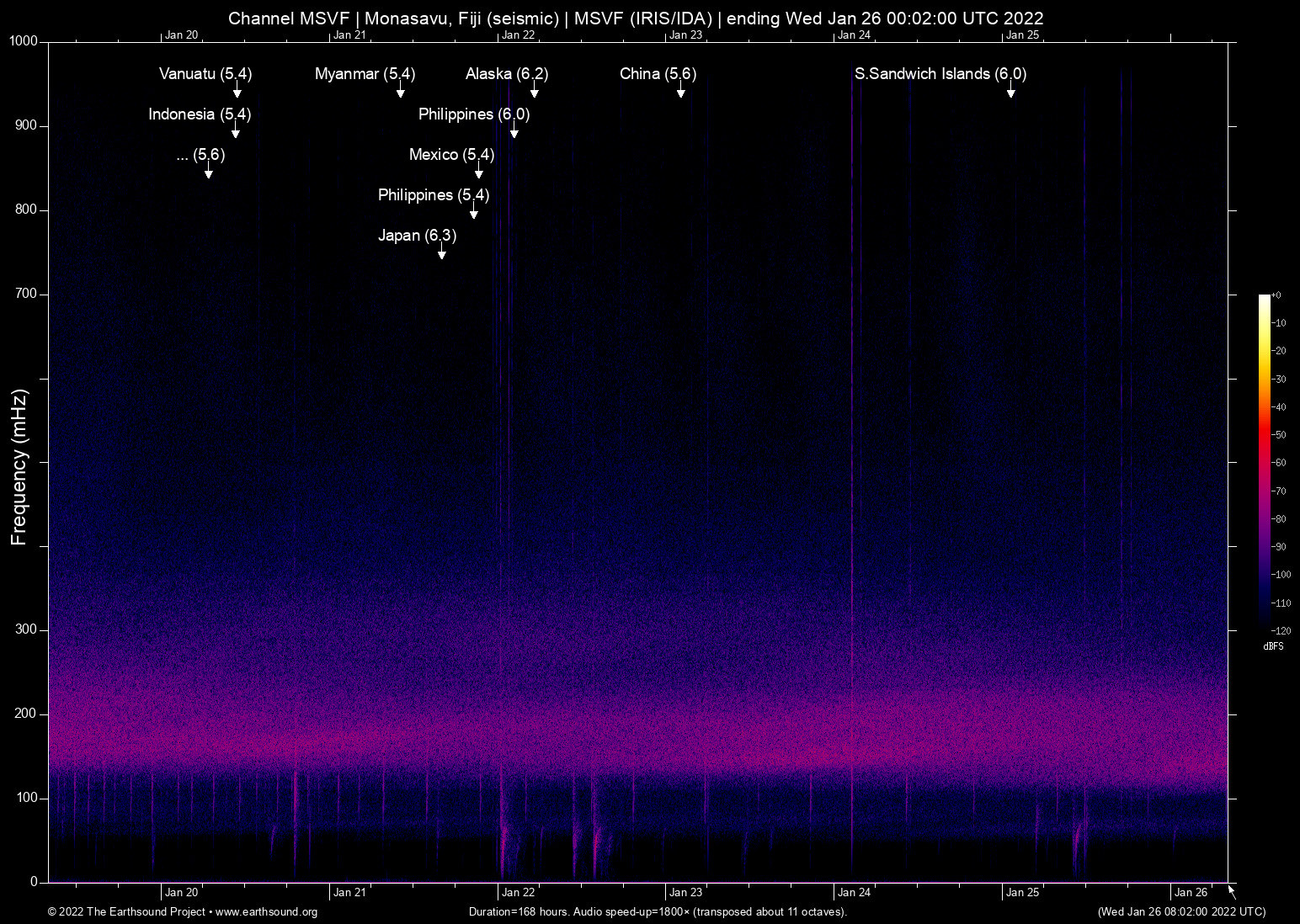
Task: Select the arrow under Mexico (5.4)
Action: pyautogui.click(x=479, y=172)
